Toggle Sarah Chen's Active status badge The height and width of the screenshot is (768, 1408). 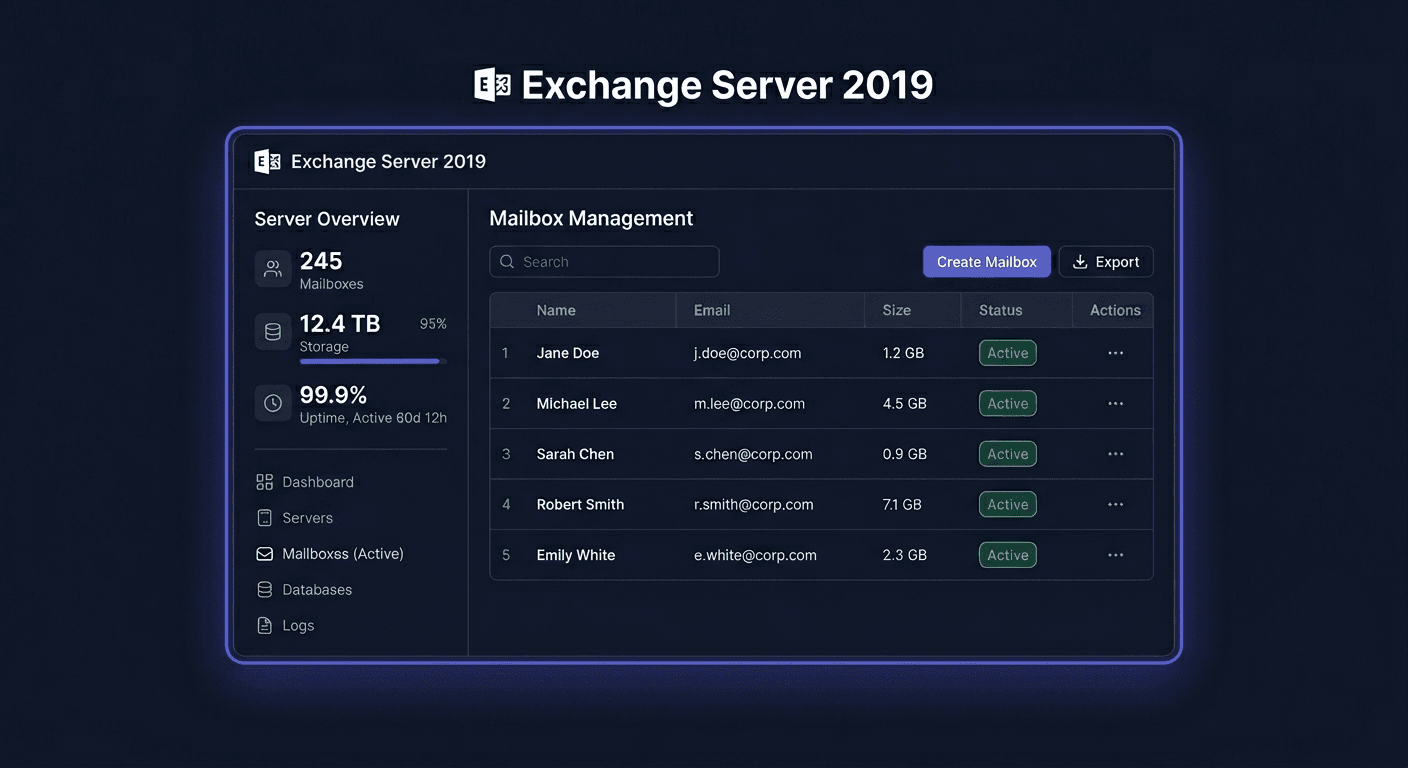tap(1007, 453)
